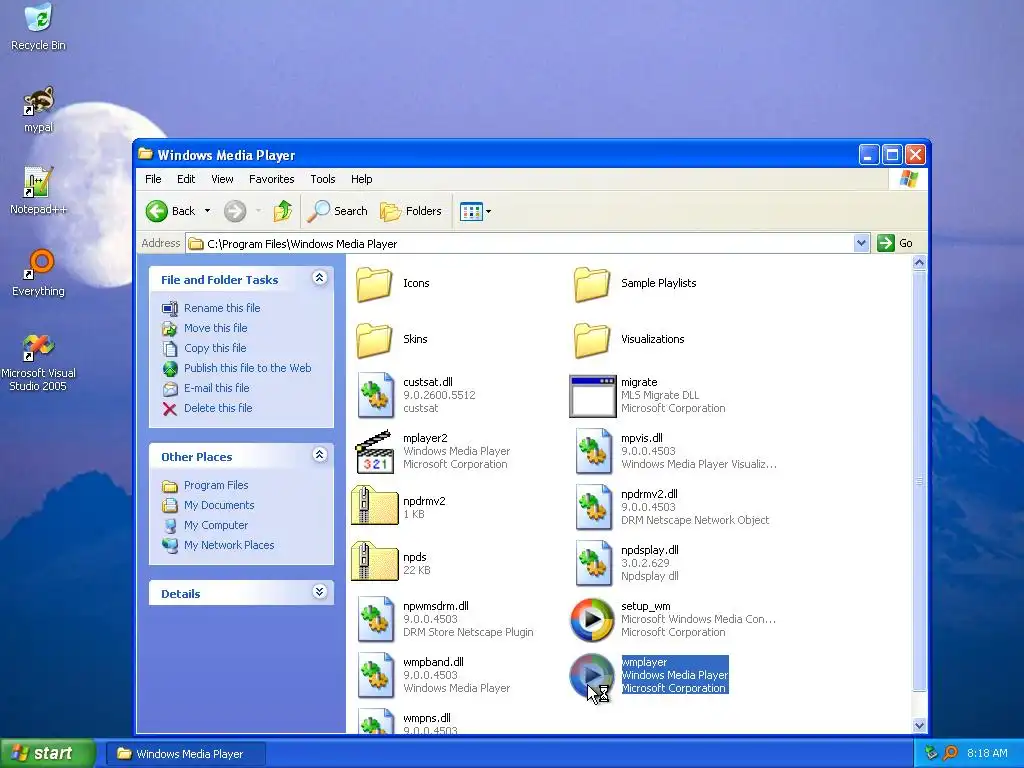1024x768 pixels.
Task: Toggle the Folders pane toolbar button
Action: click(411, 211)
